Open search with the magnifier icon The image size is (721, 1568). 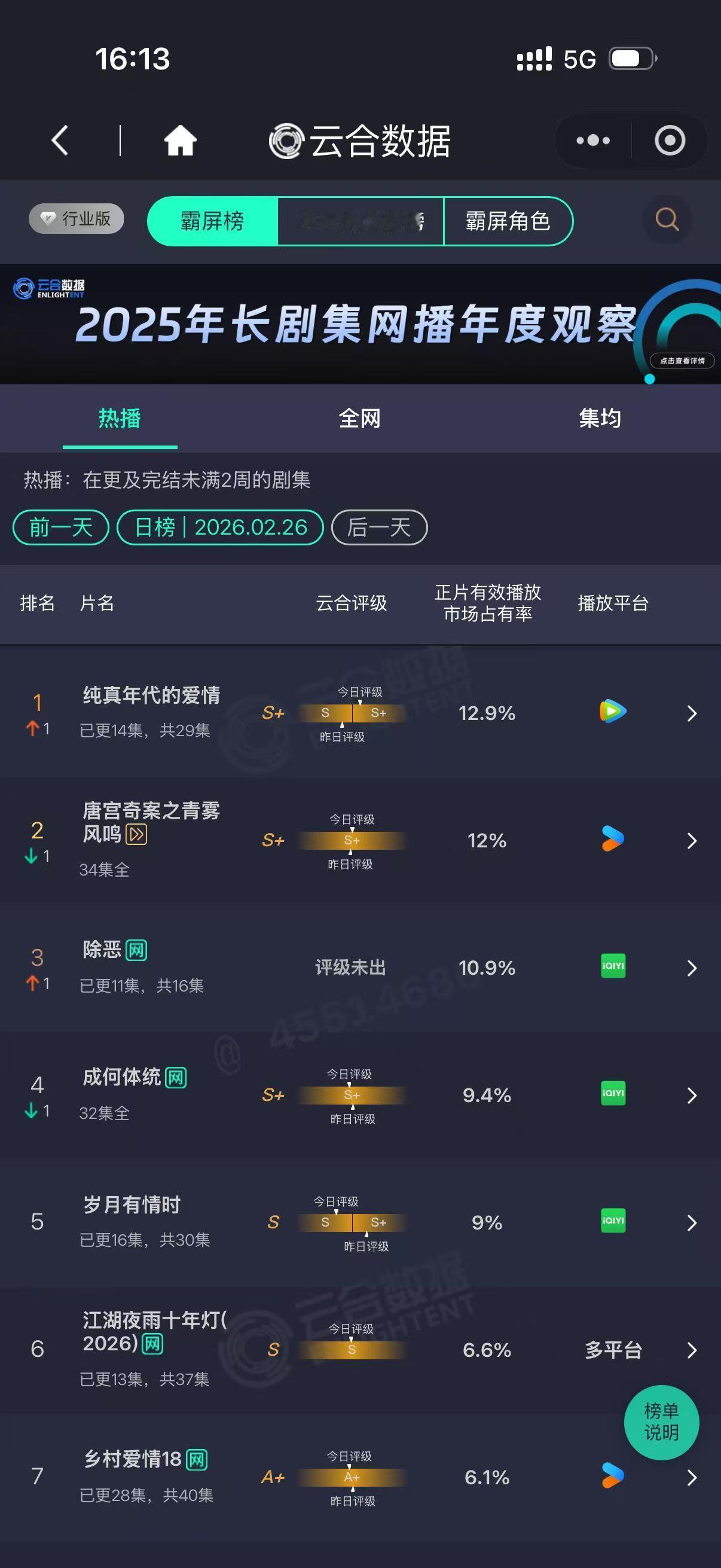667,220
